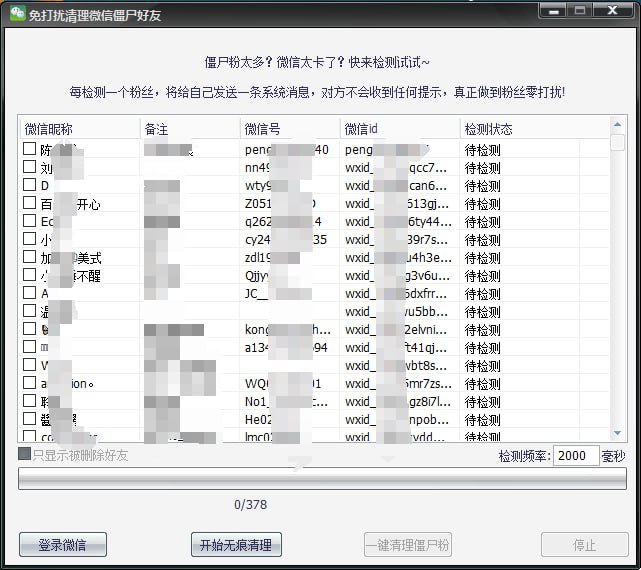This screenshot has height=570, width=641.
Task: Tick the checkbox in cy24 row
Action: click(29, 239)
